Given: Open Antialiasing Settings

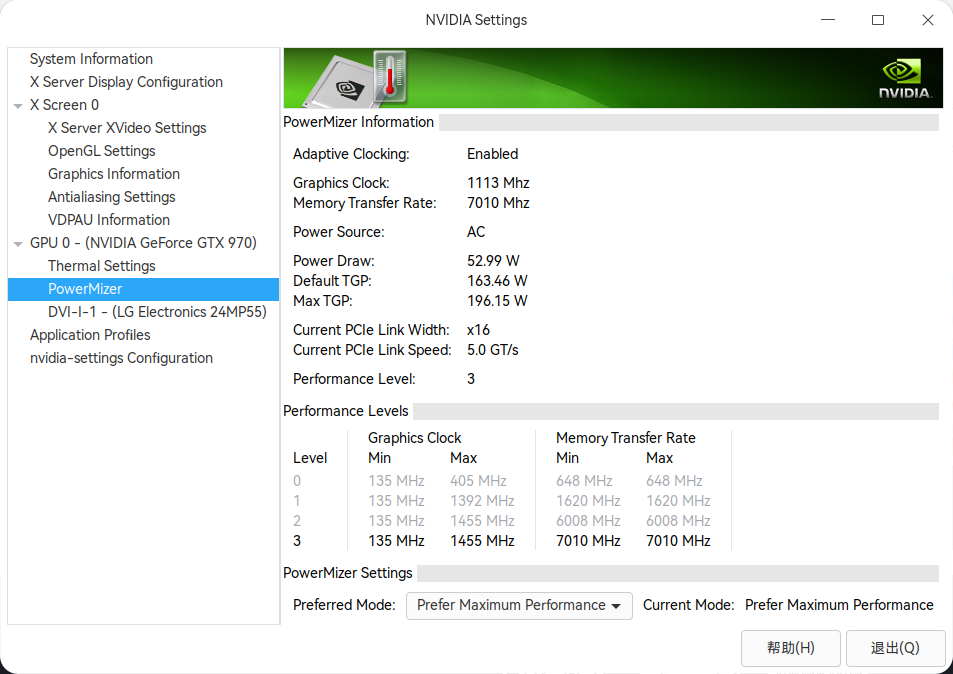Looking at the screenshot, I should point(111,198).
